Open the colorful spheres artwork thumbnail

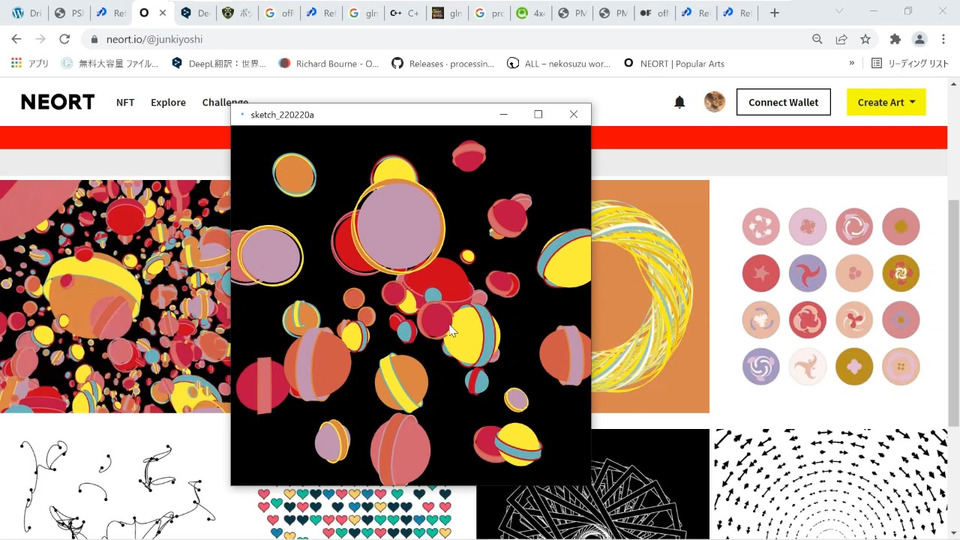point(115,296)
